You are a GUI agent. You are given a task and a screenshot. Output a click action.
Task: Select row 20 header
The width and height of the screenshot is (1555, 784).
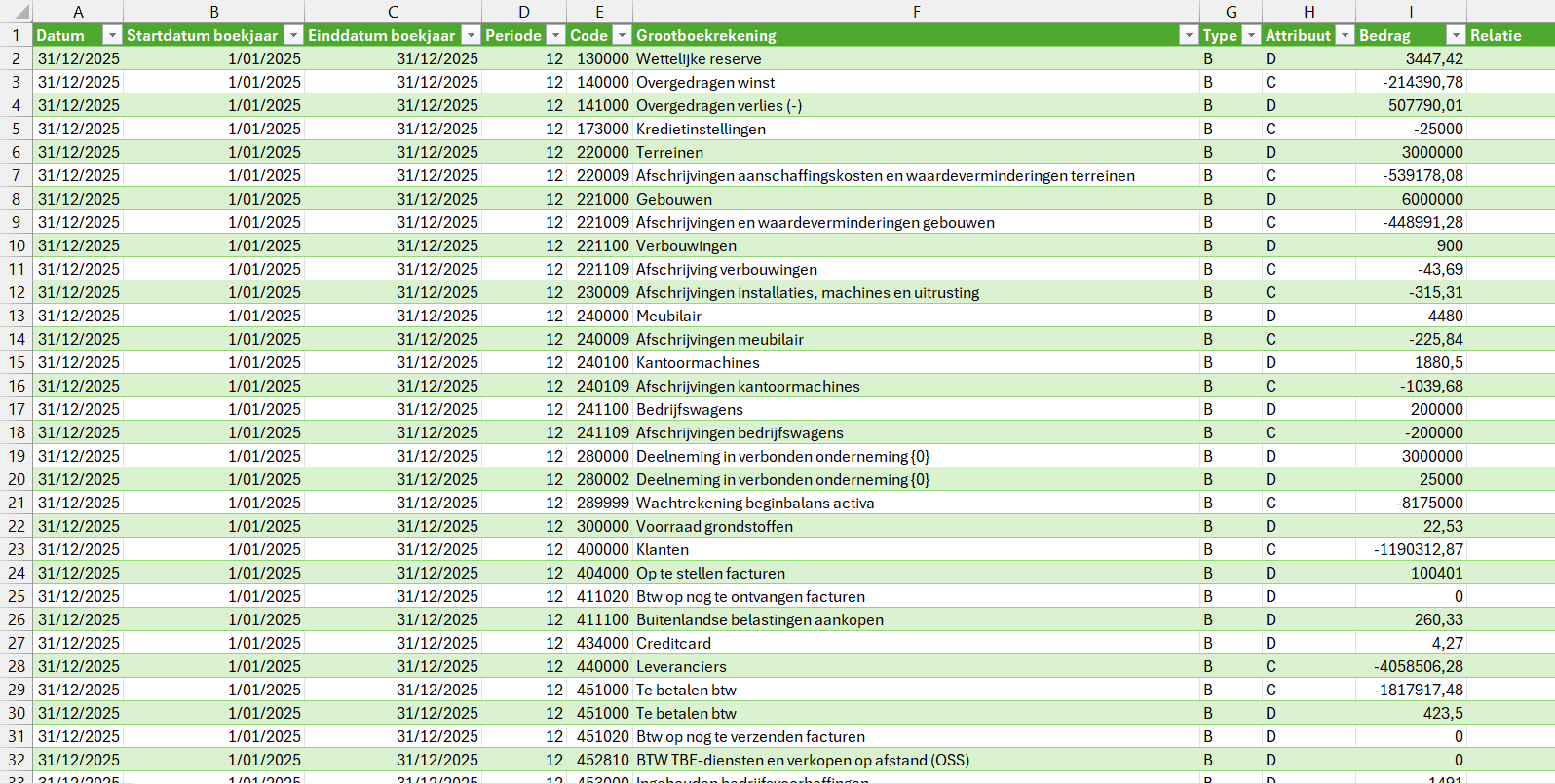click(16, 479)
